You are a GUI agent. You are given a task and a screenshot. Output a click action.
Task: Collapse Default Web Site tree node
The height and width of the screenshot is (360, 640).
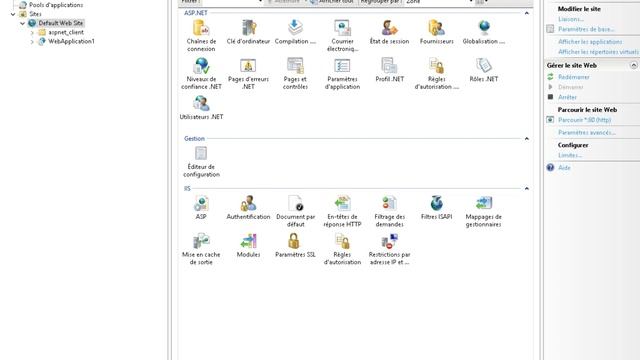pos(22,23)
